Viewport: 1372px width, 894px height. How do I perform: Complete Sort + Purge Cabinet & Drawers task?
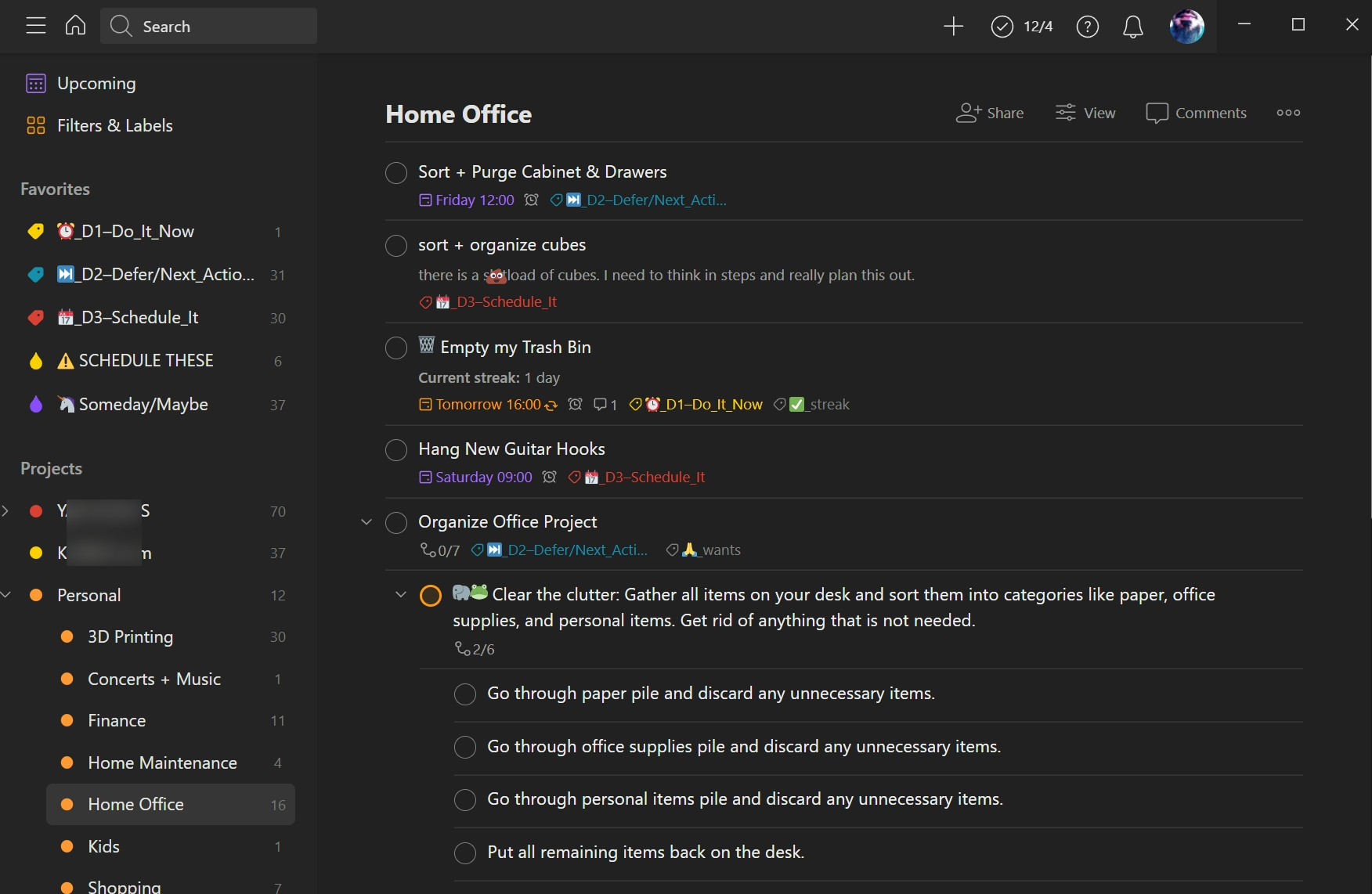click(396, 173)
